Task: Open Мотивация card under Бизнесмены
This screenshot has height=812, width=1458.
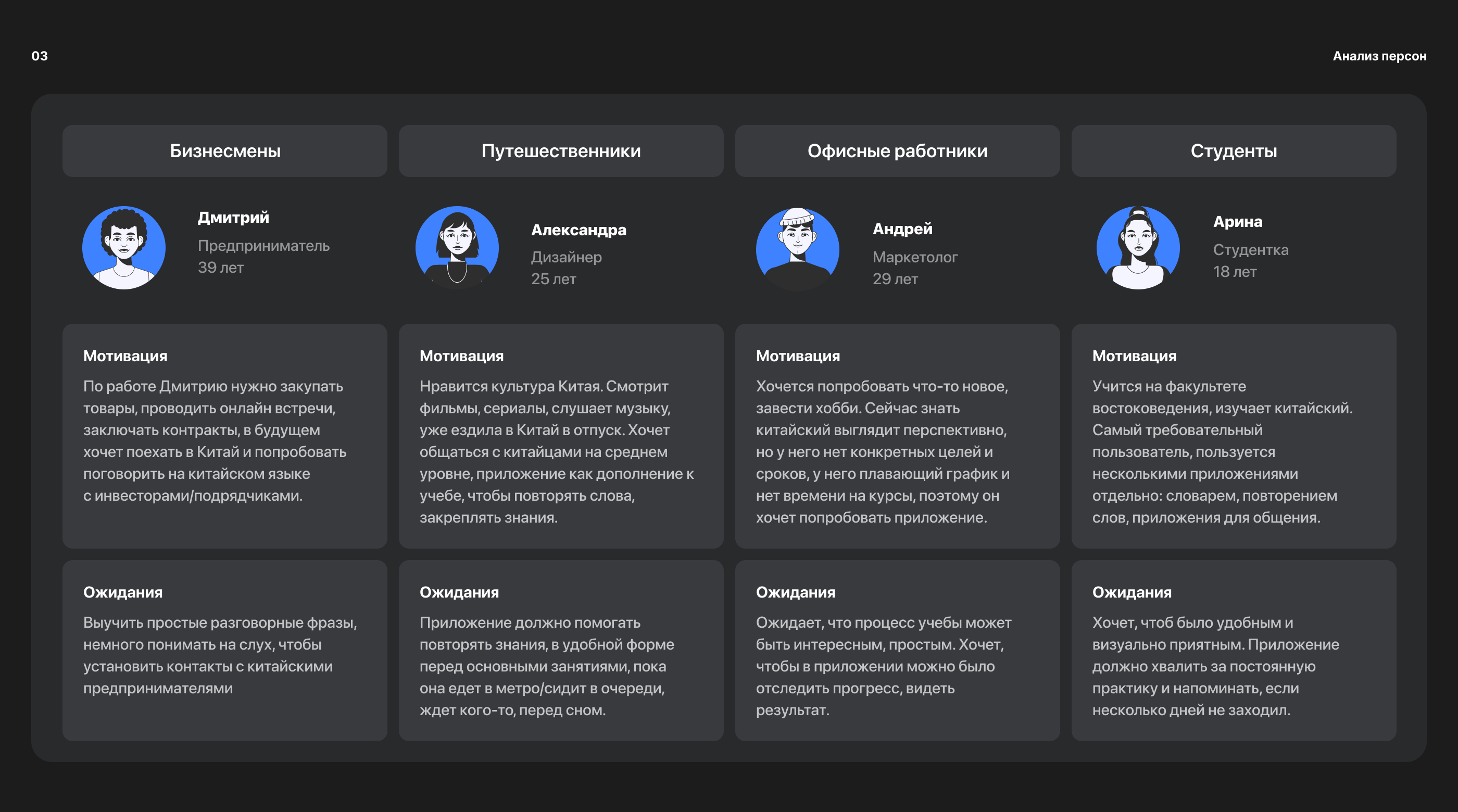Action: pos(225,436)
